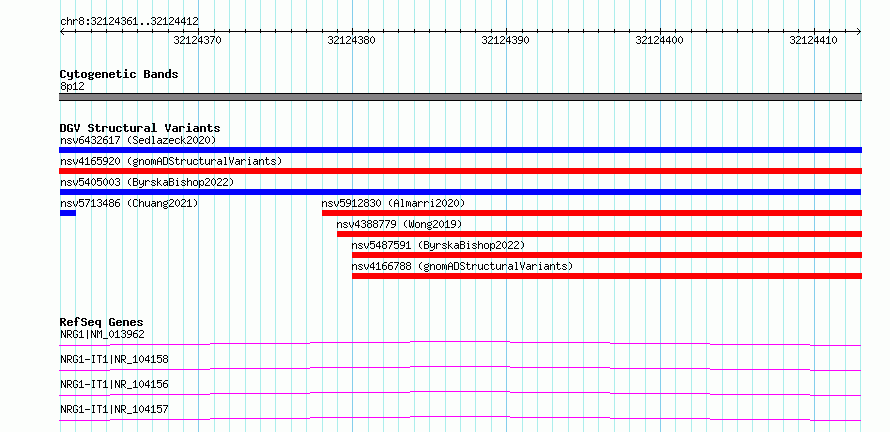This screenshot has width=890, height=432.
Task: Open the nsv4165920 (gnomADStructuralVariants) label
Action: [x=171, y=161]
